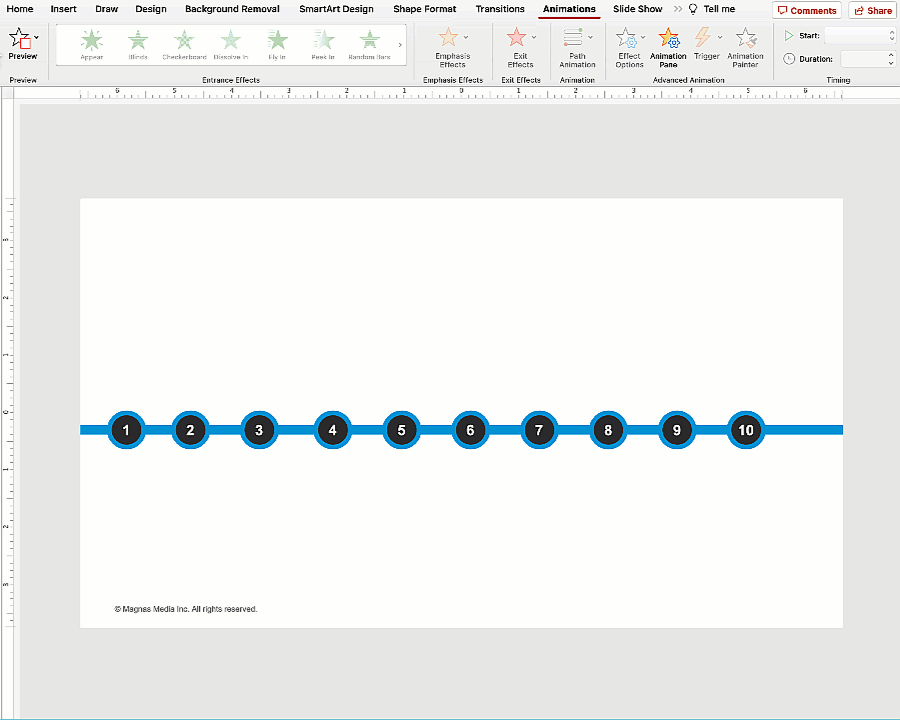Apply the Peek In entrance effect

(x=323, y=45)
